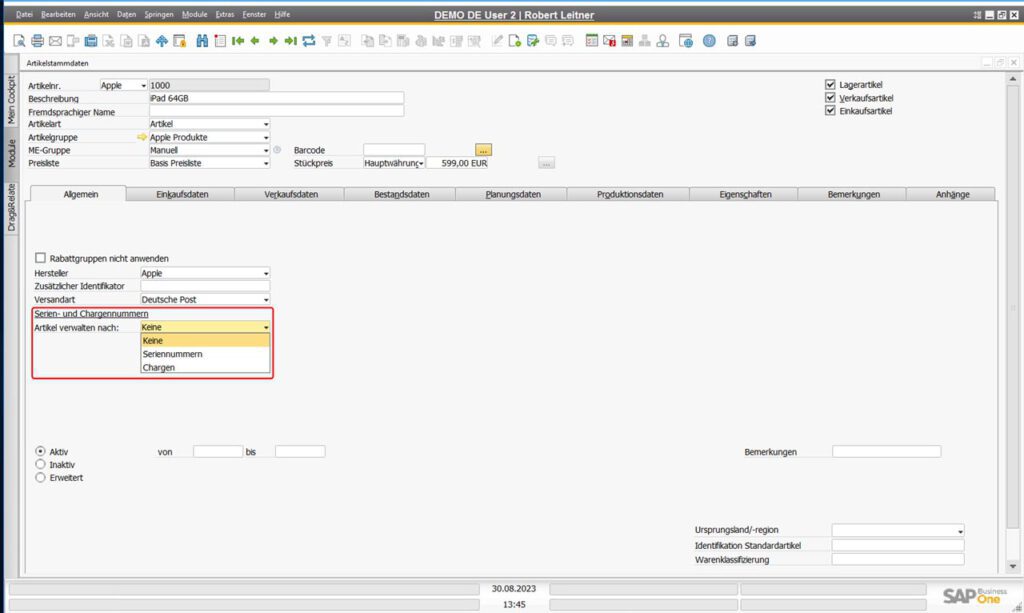This screenshot has width=1024, height=613.
Task: Click the Bemerkungen field beside status options
Action: pos(886,451)
